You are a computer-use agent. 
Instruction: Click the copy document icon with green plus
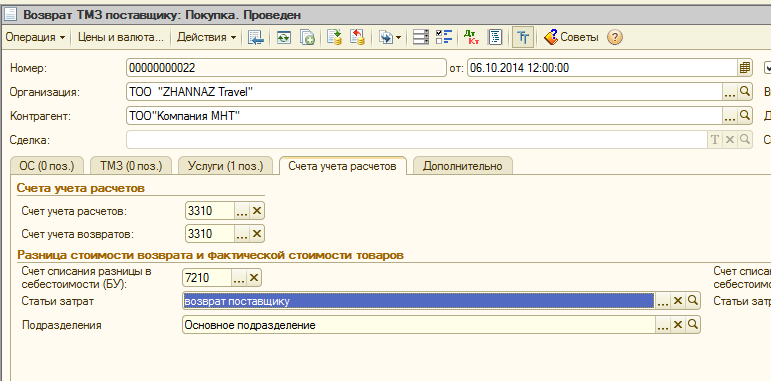tap(307, 37)
